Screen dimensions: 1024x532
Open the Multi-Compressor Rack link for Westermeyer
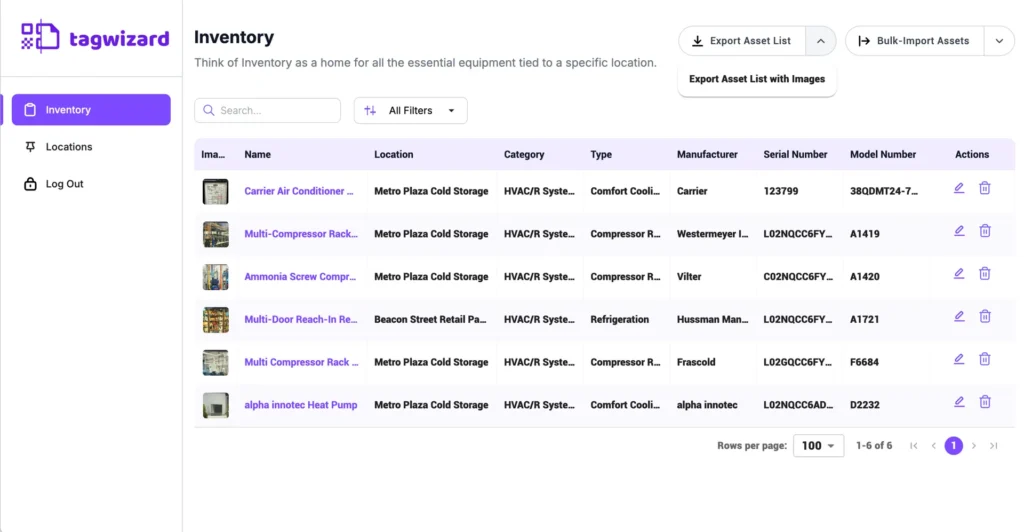pyautogui.click(x=301, y=234)
